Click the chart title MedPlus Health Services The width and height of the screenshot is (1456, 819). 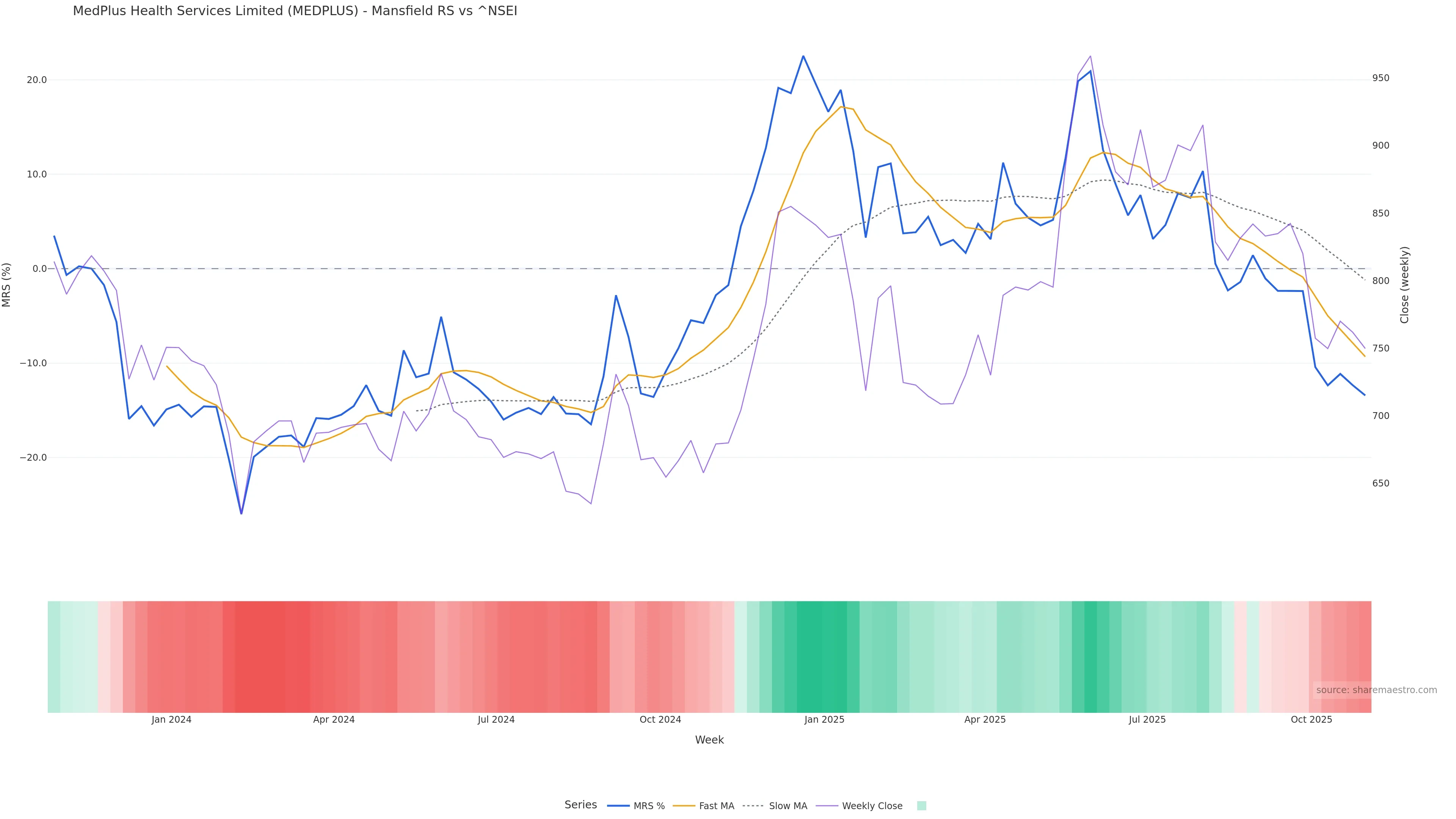click(x=295, y=11)
